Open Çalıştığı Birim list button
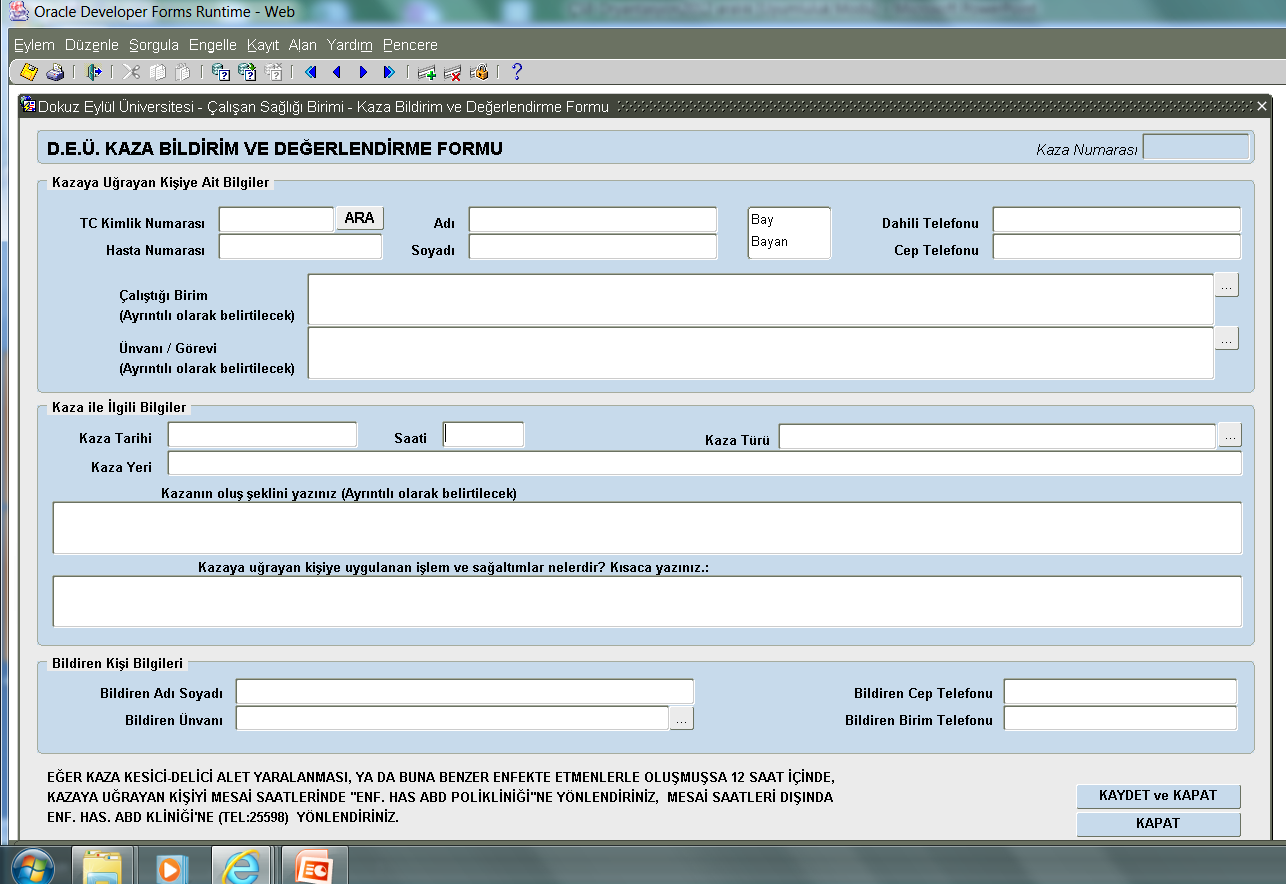 point(1227,285)
